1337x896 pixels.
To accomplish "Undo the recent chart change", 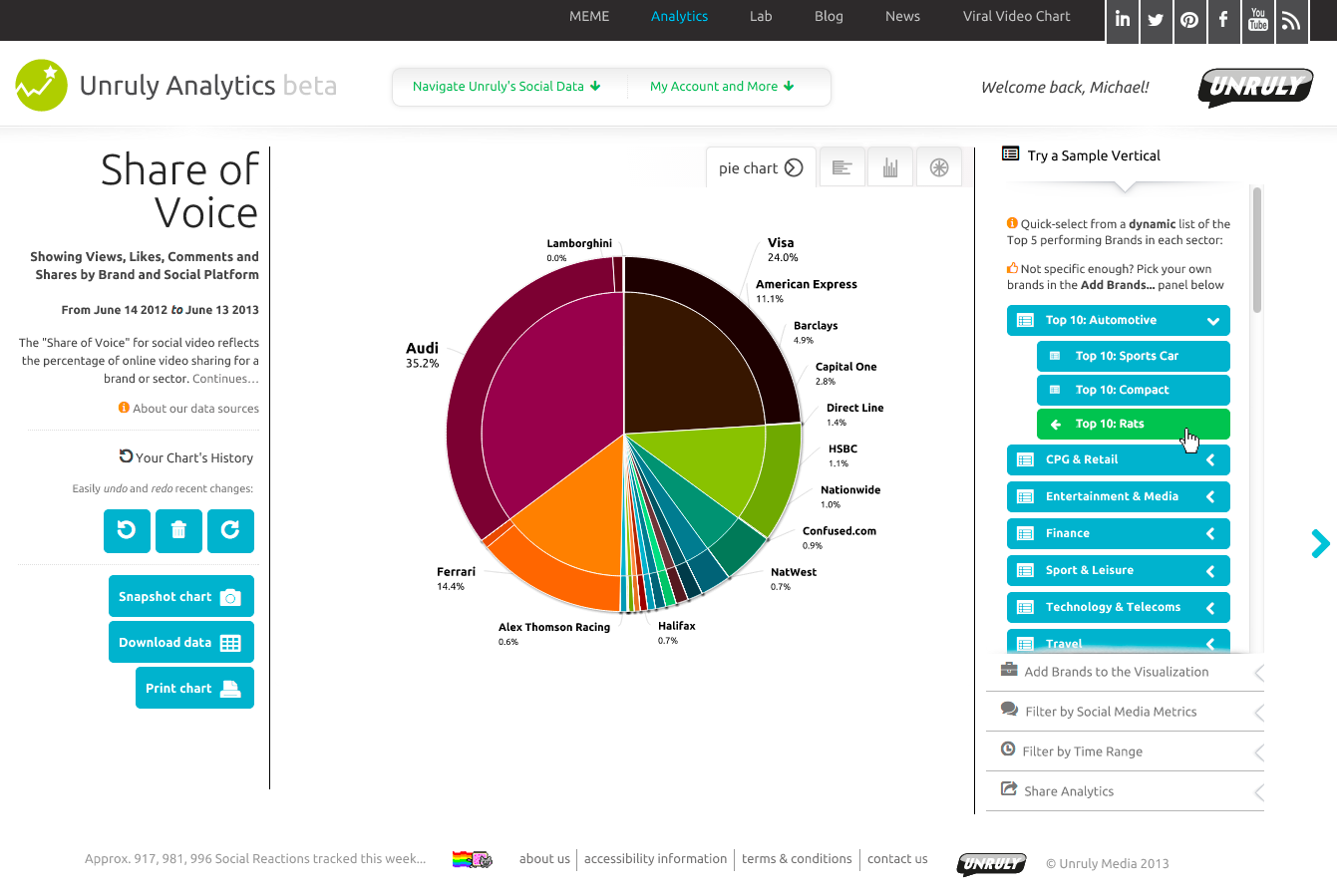I will [127, 530].
